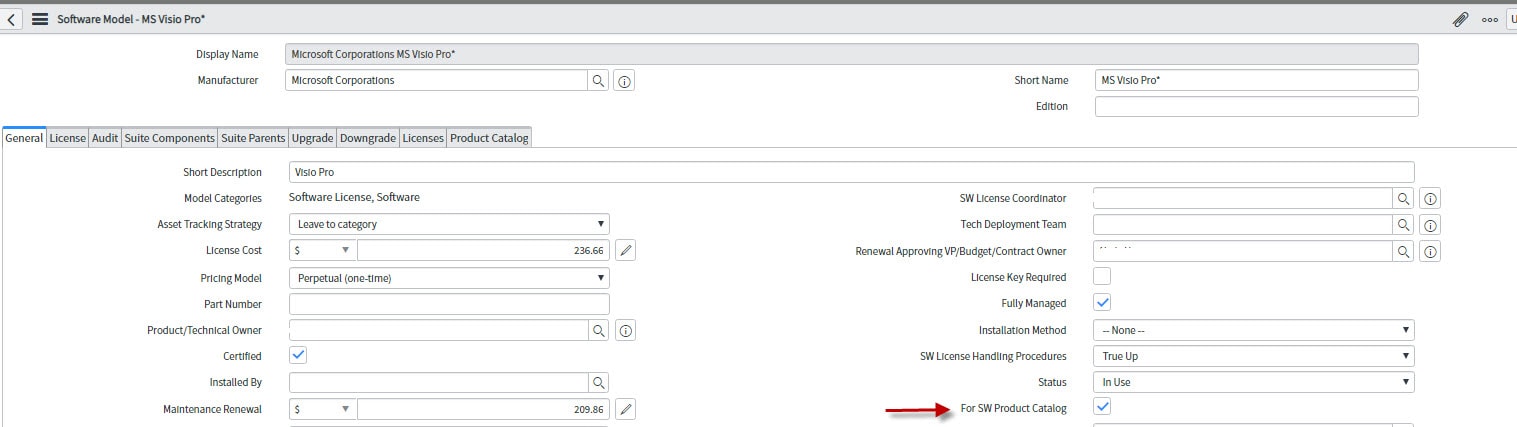The width and height of the screenshot is (1517, 427).
Task: Look up Renewal Approving VP magnifier
Action: (x=1404, y=251)
